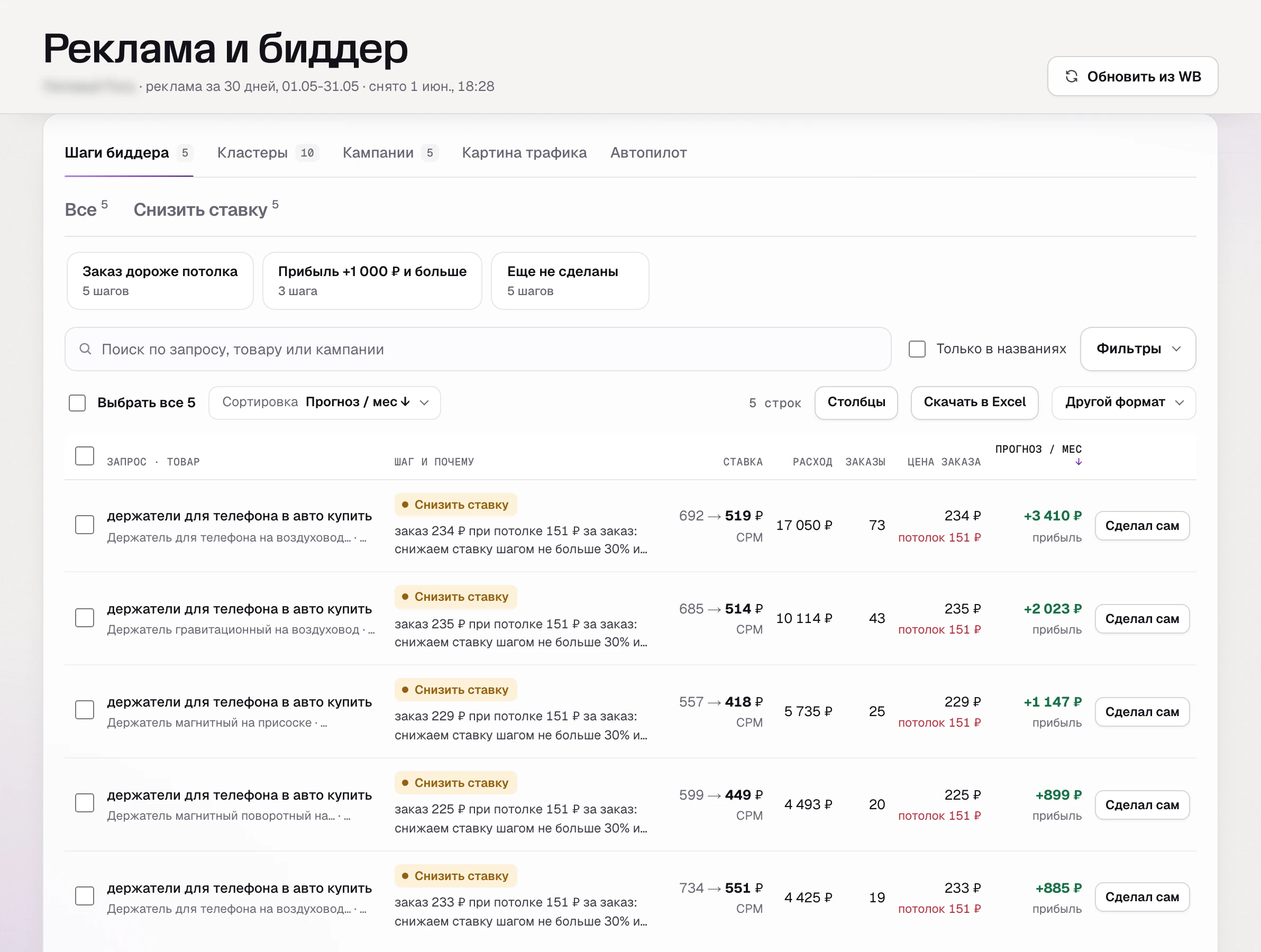Screen dimensions: 1261x952
Task: Open the Сортировка Прогноз / мес dropdown
Action: tap(324, 402)
